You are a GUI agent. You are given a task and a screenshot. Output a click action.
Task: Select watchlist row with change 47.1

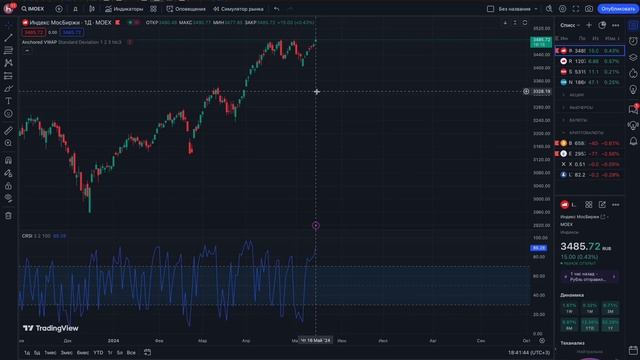coord(590,82)
